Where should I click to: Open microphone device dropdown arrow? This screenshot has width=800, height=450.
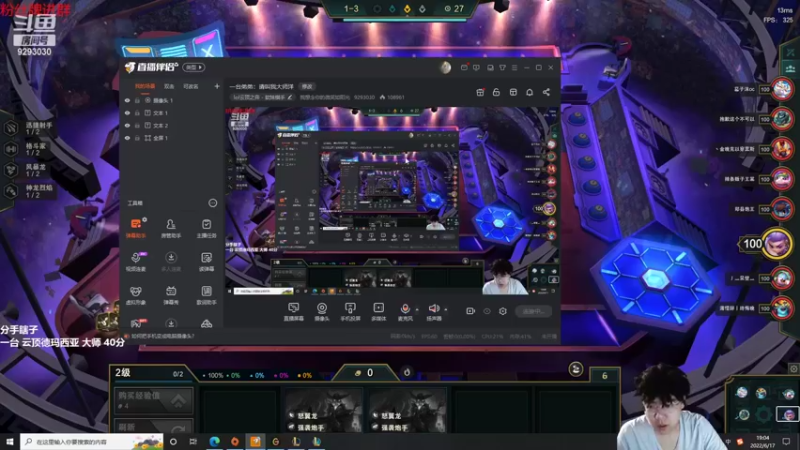pyautogui.click(x=417, y=309)
